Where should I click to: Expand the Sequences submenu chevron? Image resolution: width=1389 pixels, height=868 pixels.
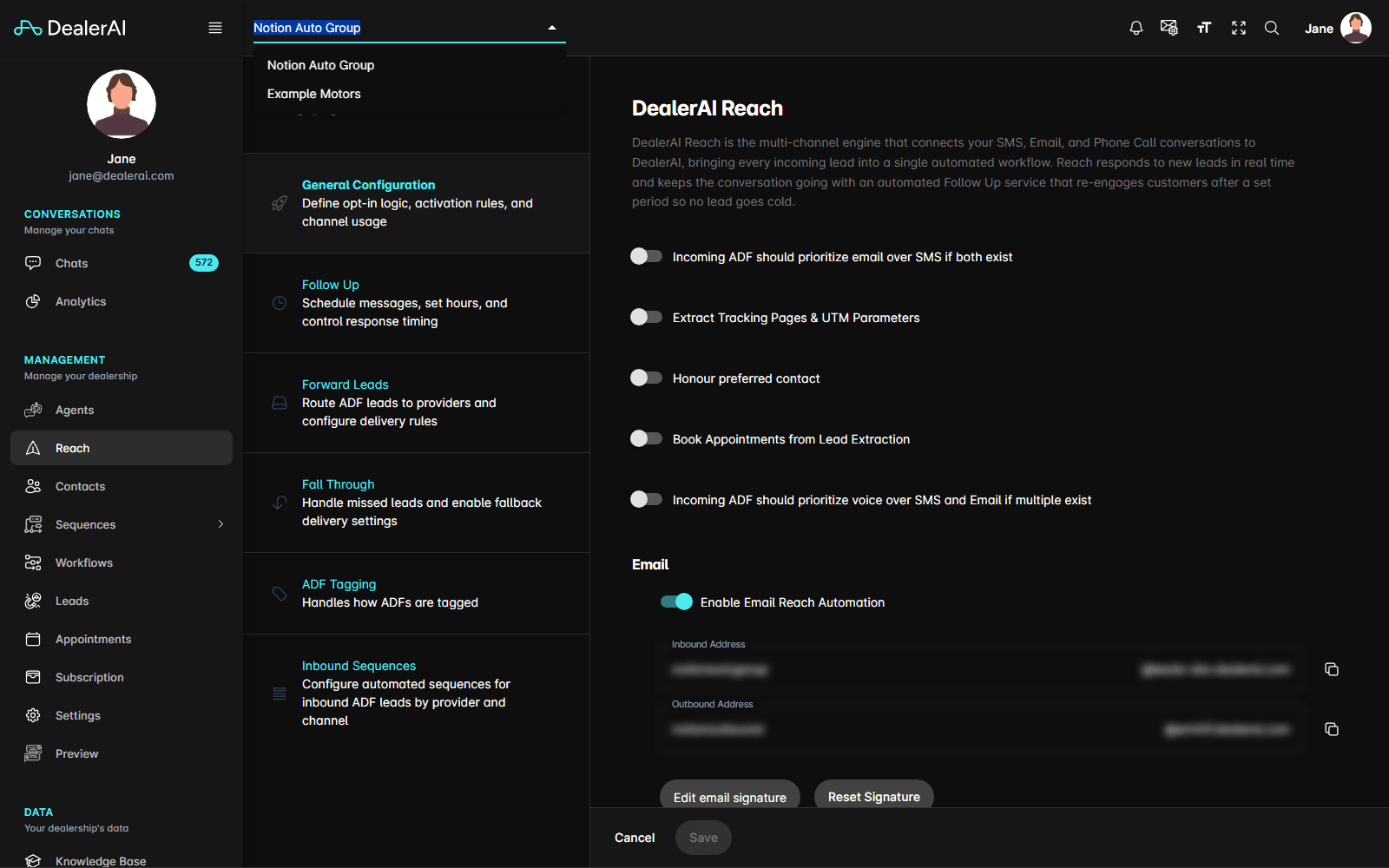pyautogui.click(x=221, y=524)
